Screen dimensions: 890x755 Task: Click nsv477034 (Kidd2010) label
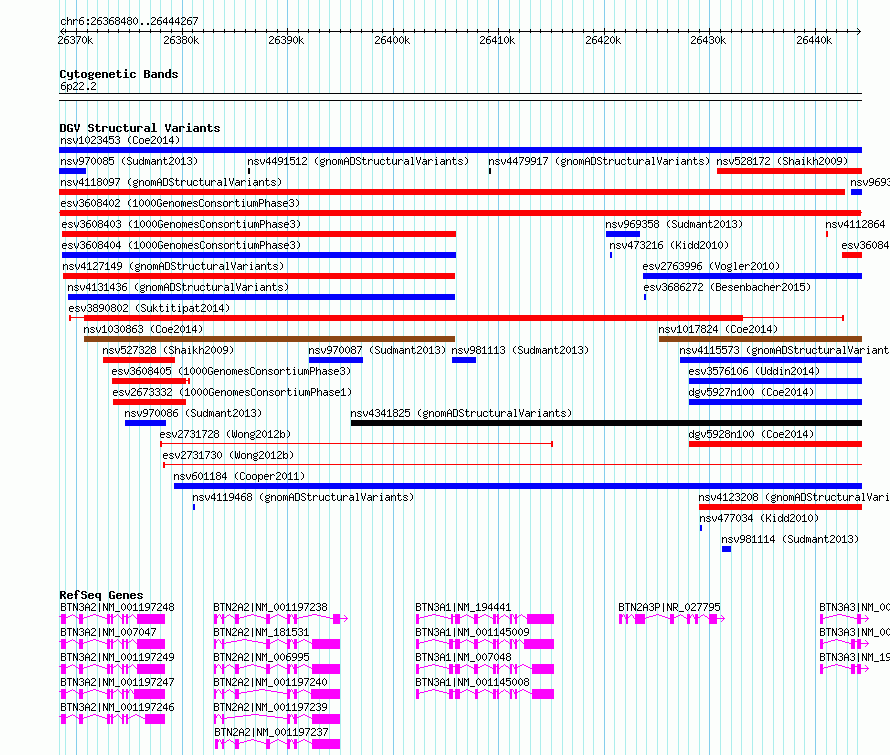click(759, 518)
